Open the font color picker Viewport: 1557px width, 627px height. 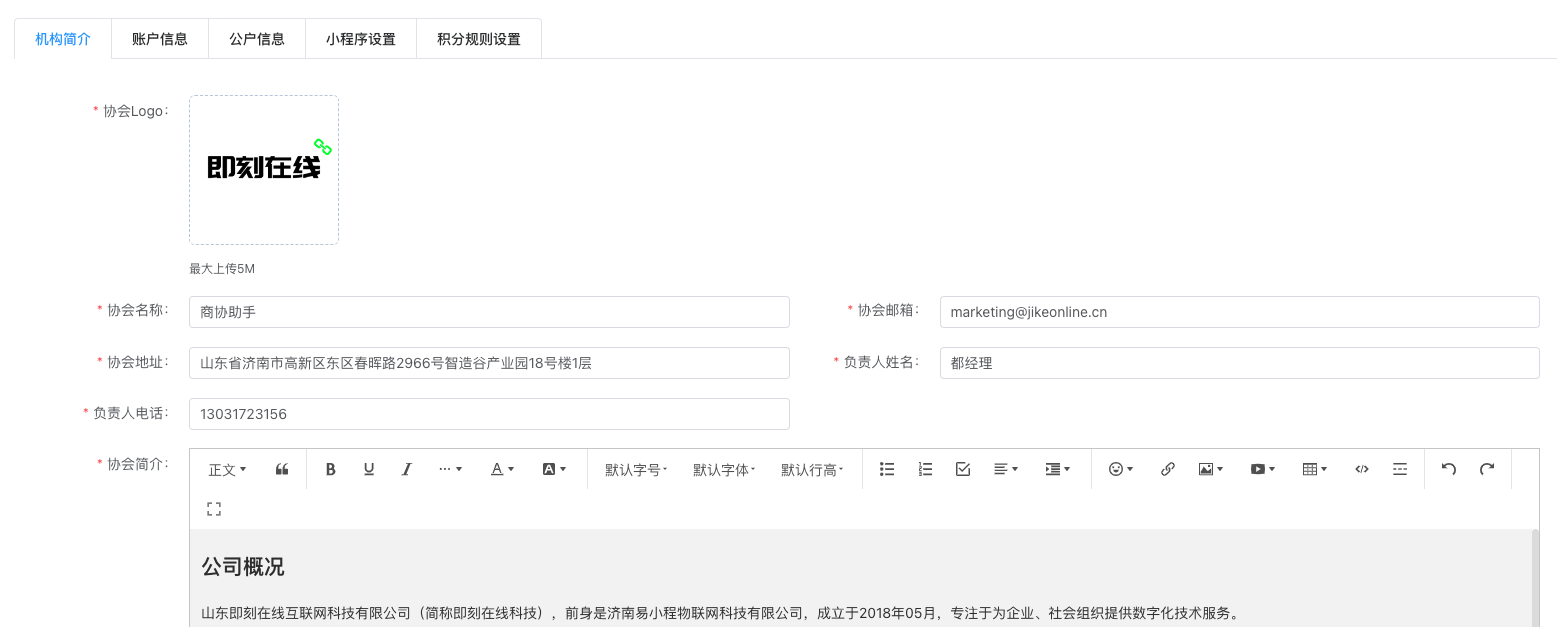click(x=502, y=469)
